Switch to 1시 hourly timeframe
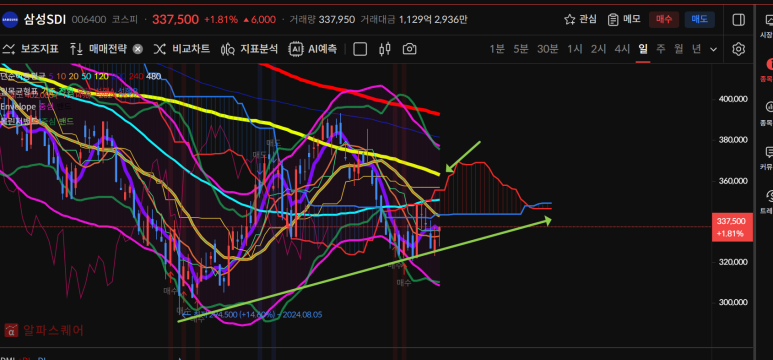 [x=575, y=49]
